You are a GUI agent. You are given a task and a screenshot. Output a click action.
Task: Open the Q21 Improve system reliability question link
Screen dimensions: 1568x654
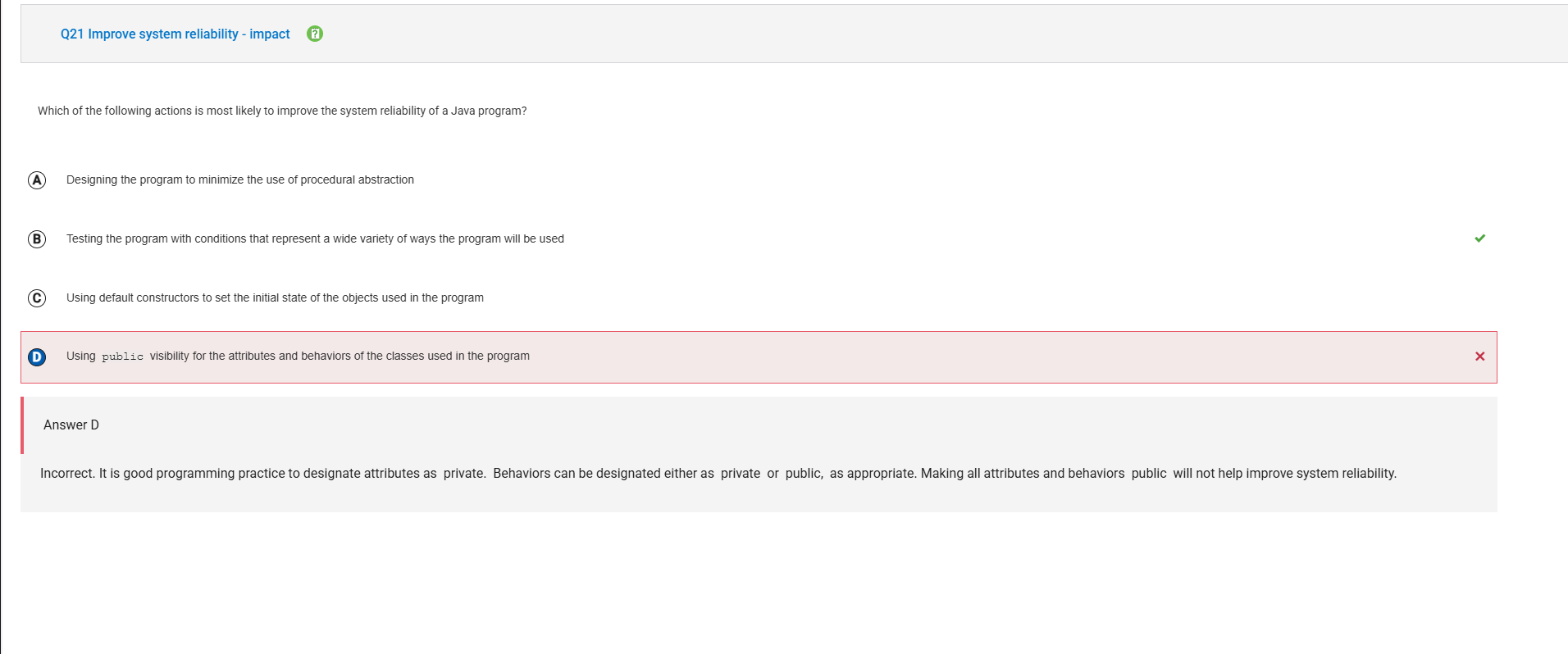click(x=175, y=34)
